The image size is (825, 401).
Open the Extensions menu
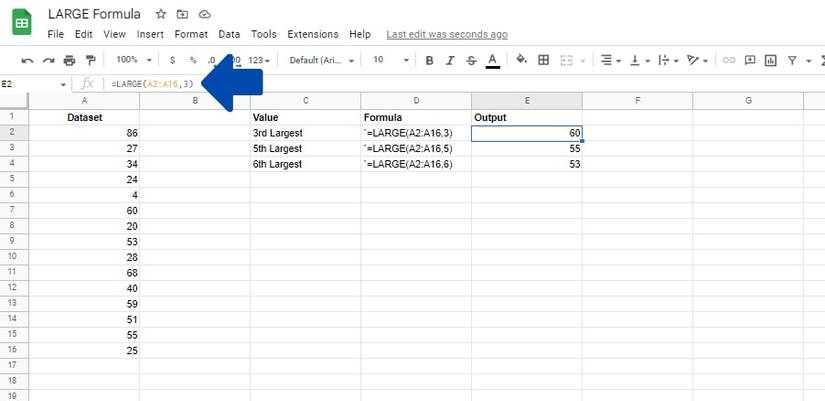313,34
